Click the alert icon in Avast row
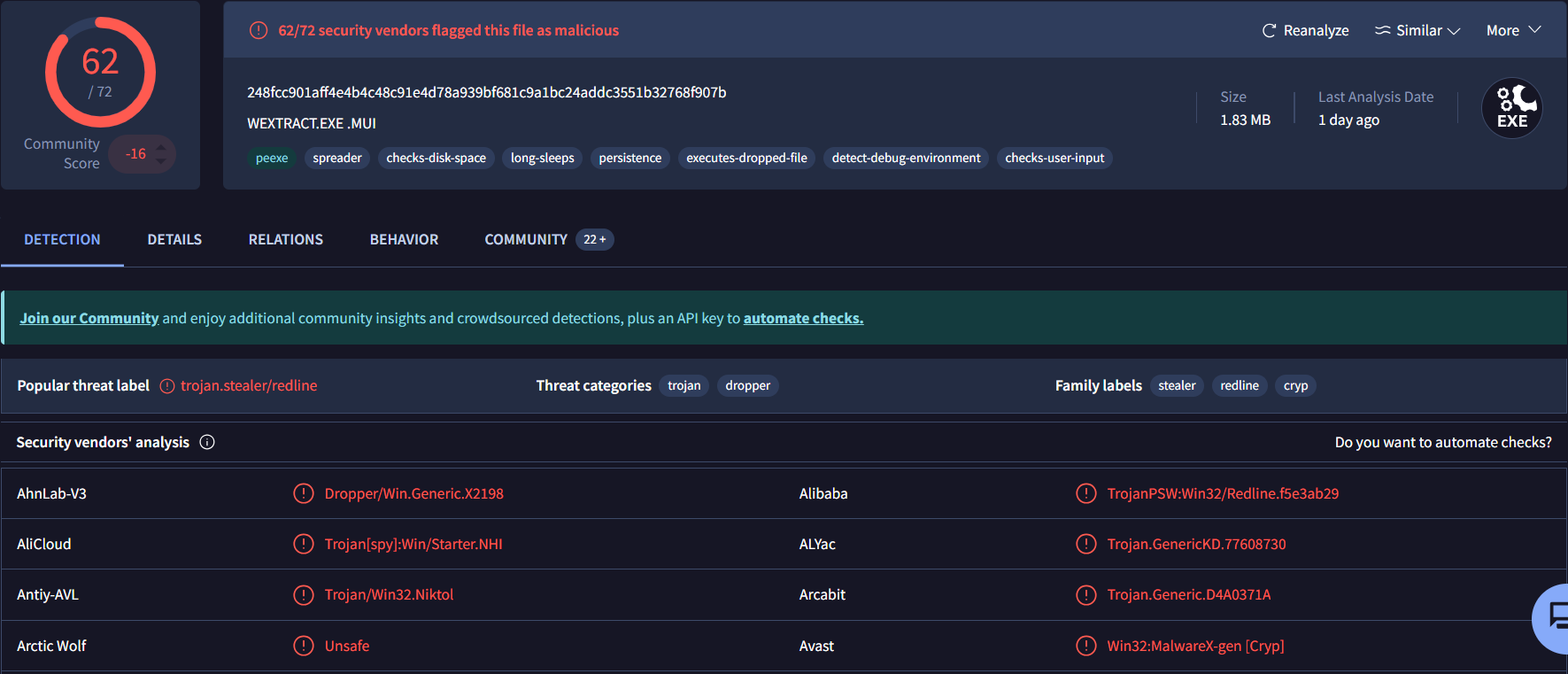The height and width of the screenshot is (674, 1568). click(x=1086, y=646)
